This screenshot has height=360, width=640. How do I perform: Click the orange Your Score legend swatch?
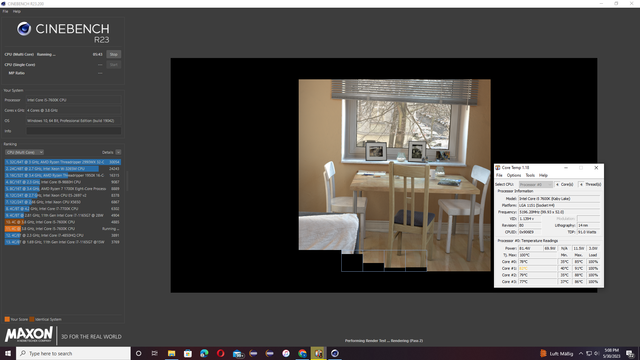pyautogui.click(x=7, y=319)
